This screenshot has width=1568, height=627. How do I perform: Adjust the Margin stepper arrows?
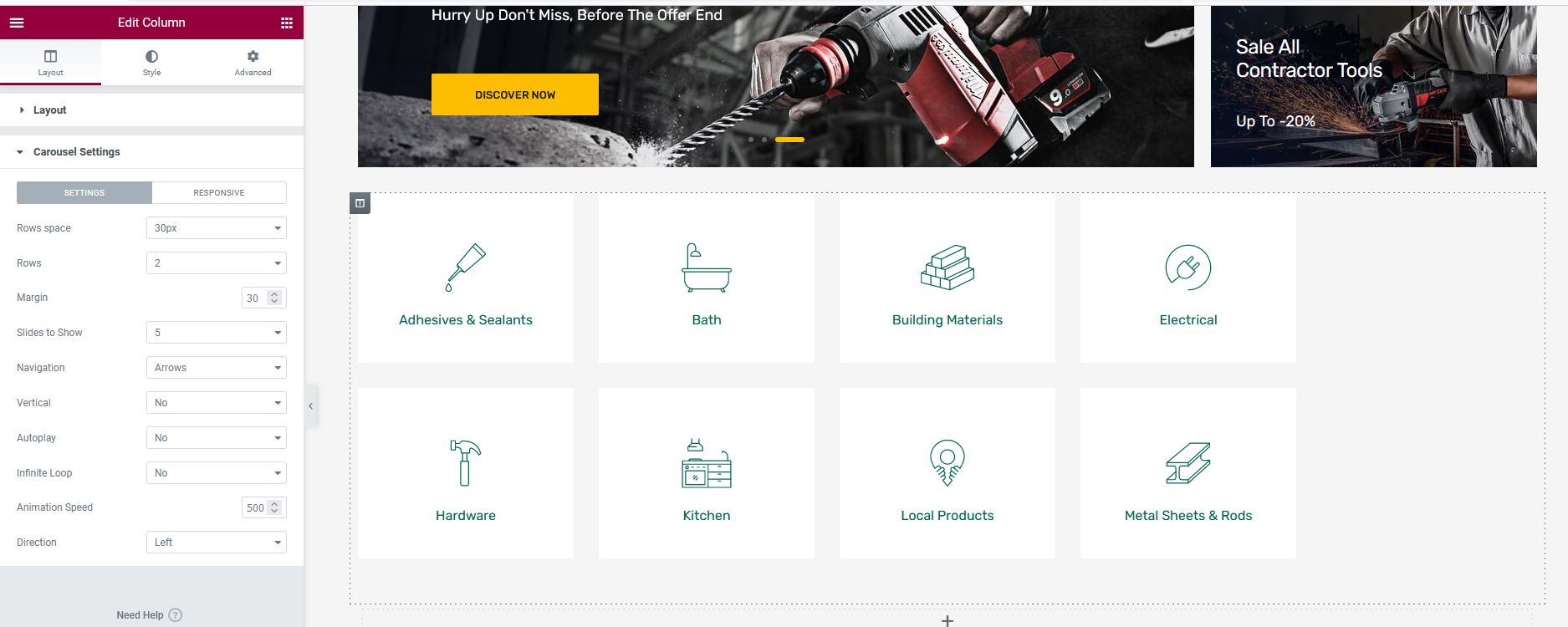click(x=274, y=298)
